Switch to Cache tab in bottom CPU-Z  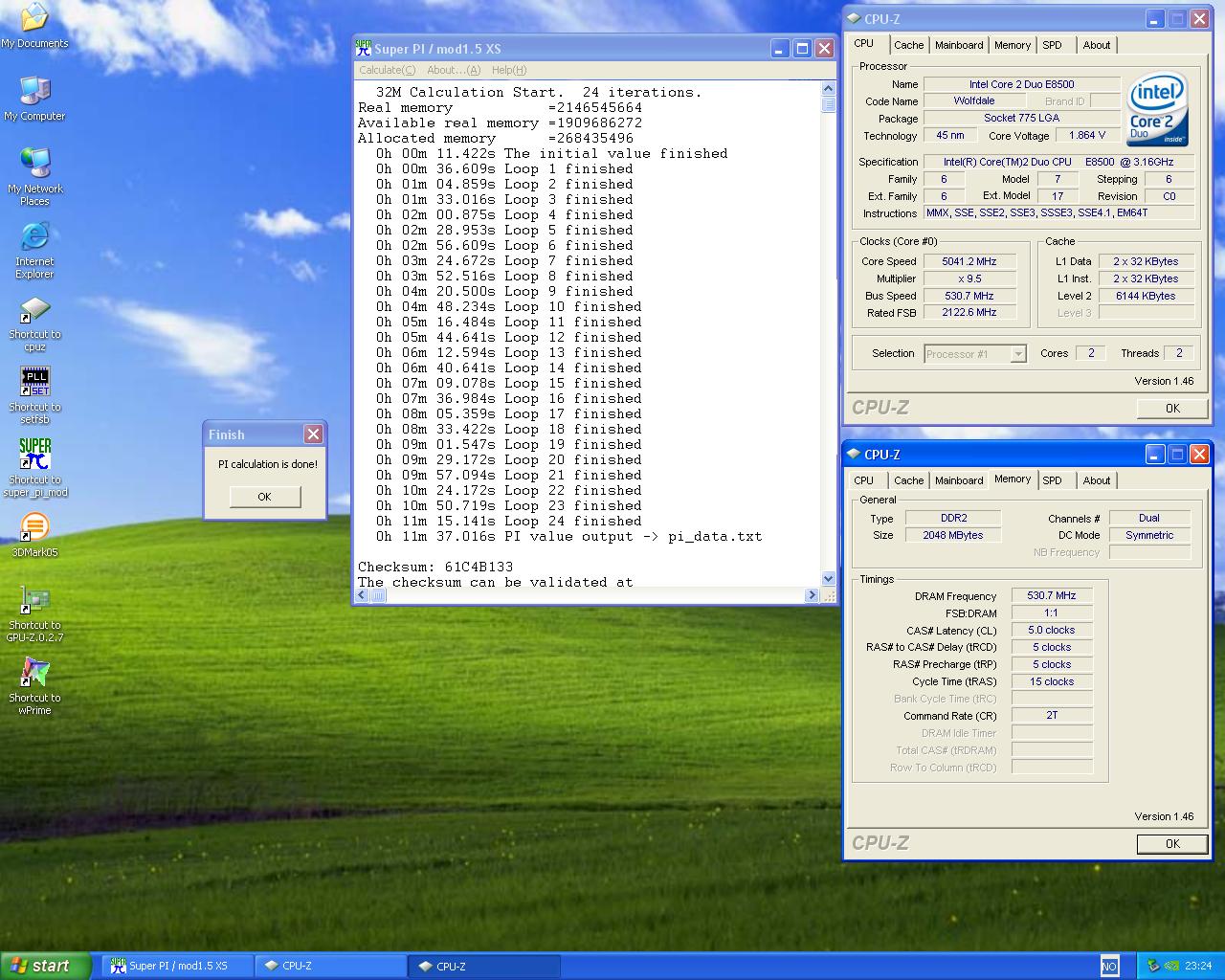click(908, 480)
